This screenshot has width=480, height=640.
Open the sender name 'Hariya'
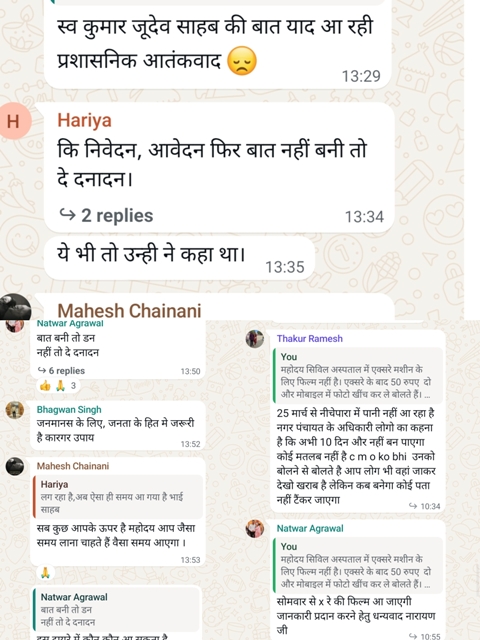(84, 120)
